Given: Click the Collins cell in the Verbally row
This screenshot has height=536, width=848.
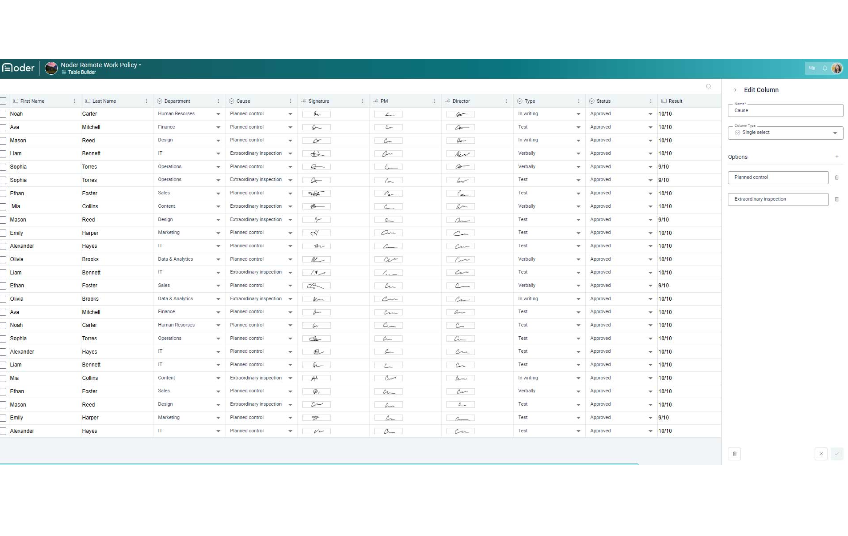Looking at the screenshot, I should tap(90, 207).
